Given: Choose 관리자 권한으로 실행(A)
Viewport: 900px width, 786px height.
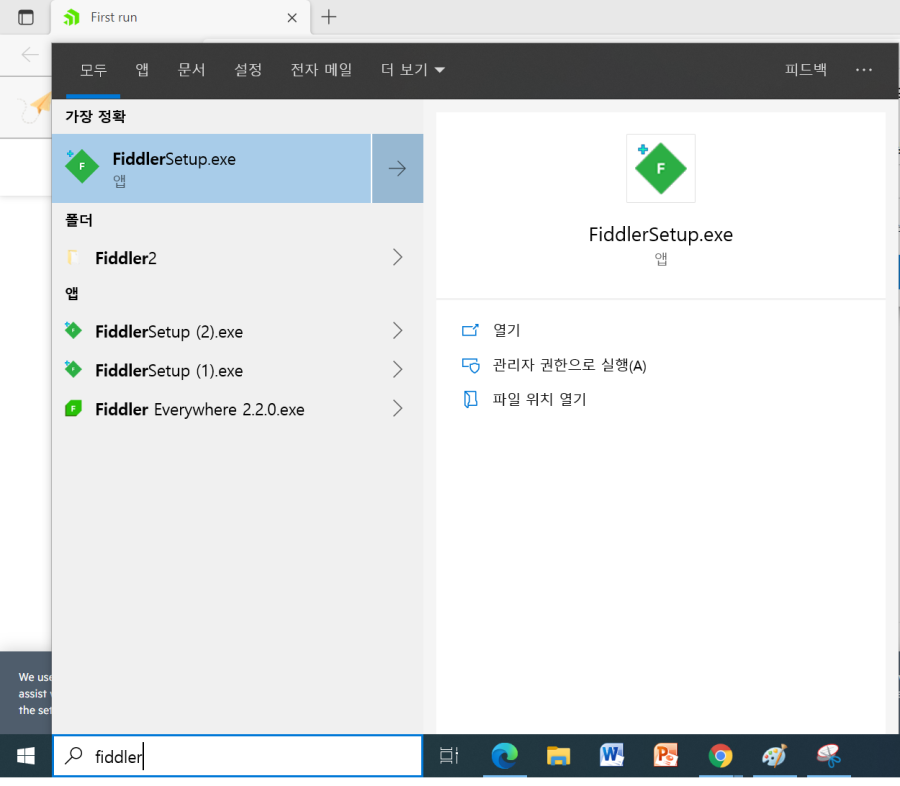Looking at the screenshot, I should [569, 365].
